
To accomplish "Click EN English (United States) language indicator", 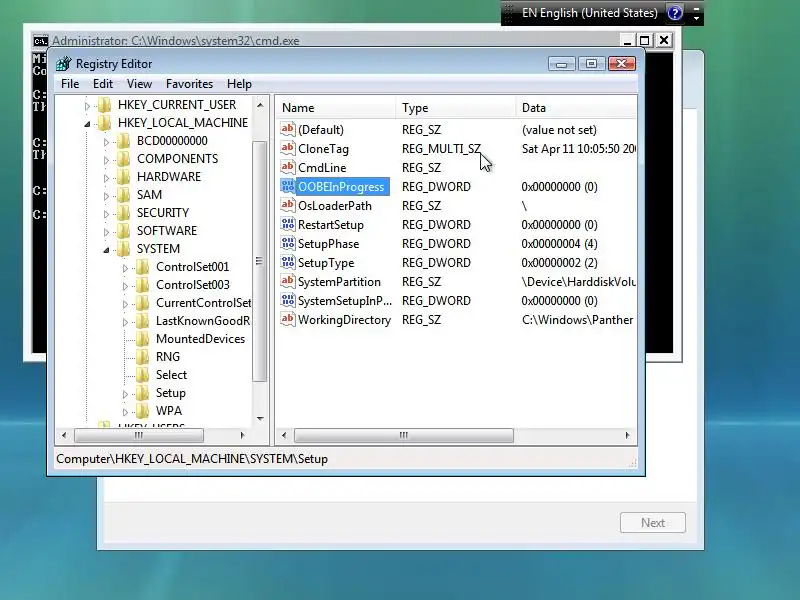I will click(x=589, y=13).
